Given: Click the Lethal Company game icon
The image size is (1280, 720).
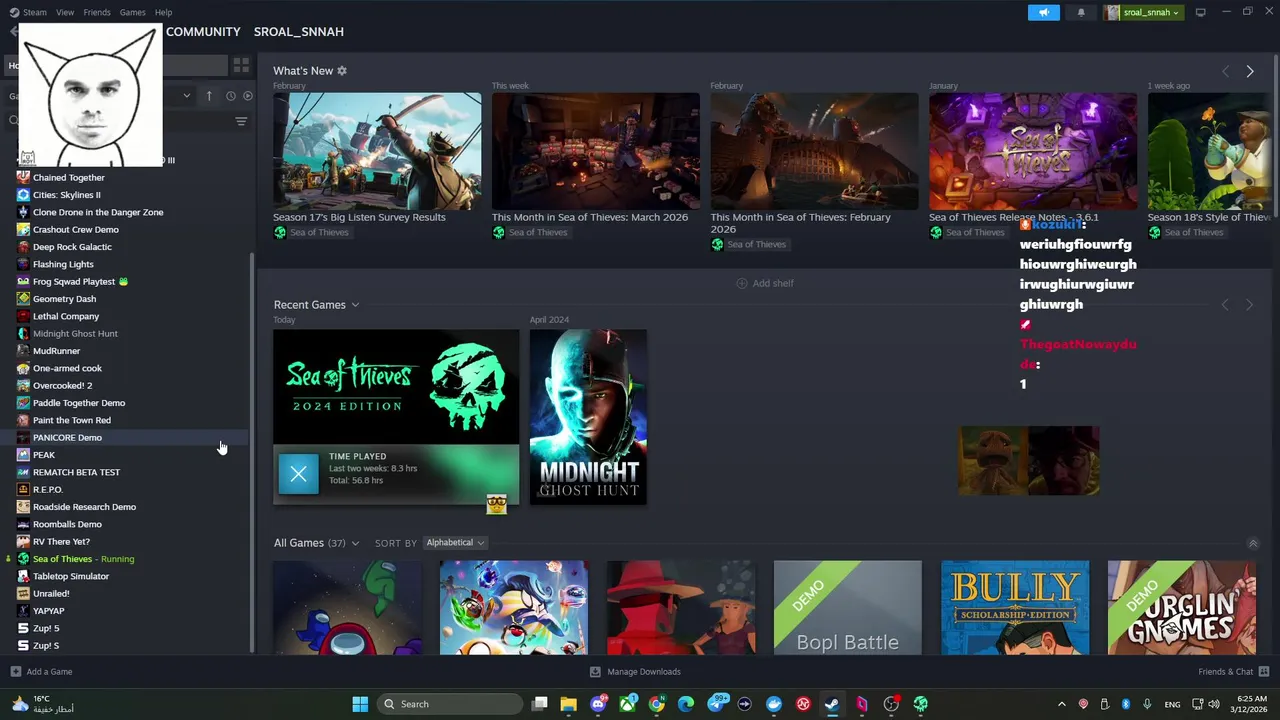Looking at the screenshot, I should (x=23, y=316).
